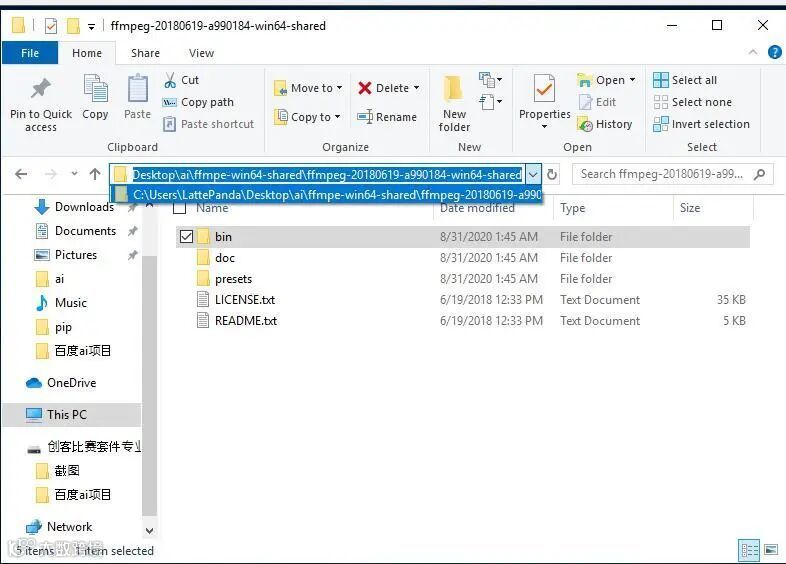Image resolution: width=786 pixels, height=564 pixels.
Task: Click Select all
Action: point(685,80)
